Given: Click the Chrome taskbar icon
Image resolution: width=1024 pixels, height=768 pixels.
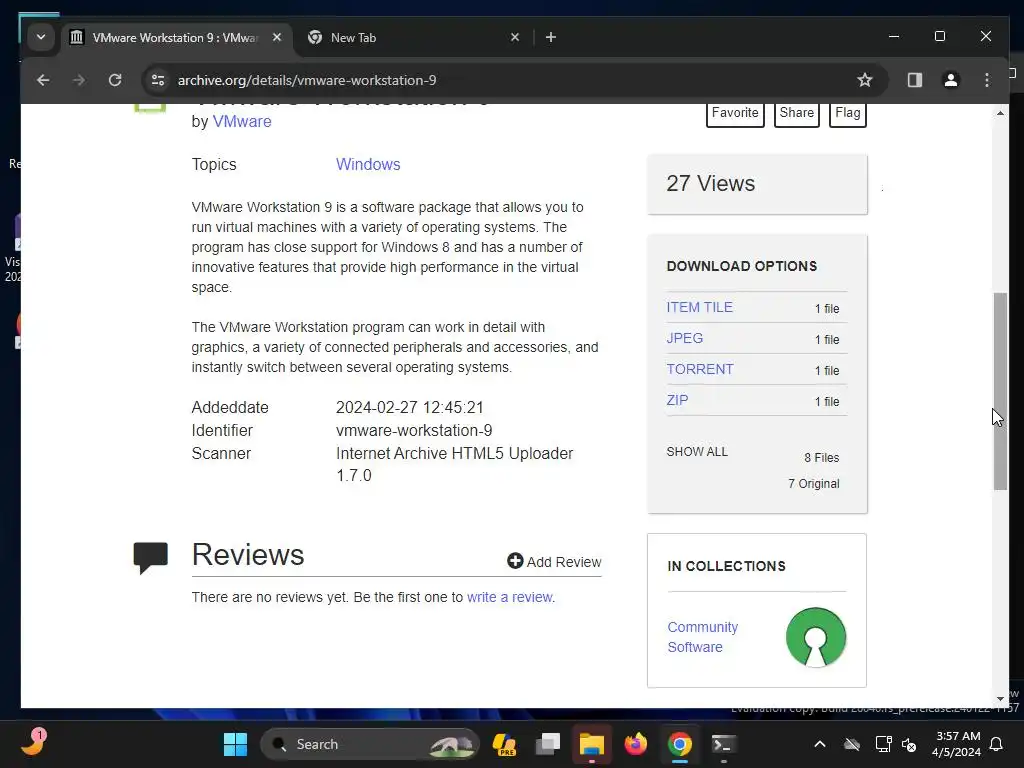Looking at the screenshot, I should tap(680, 744).
